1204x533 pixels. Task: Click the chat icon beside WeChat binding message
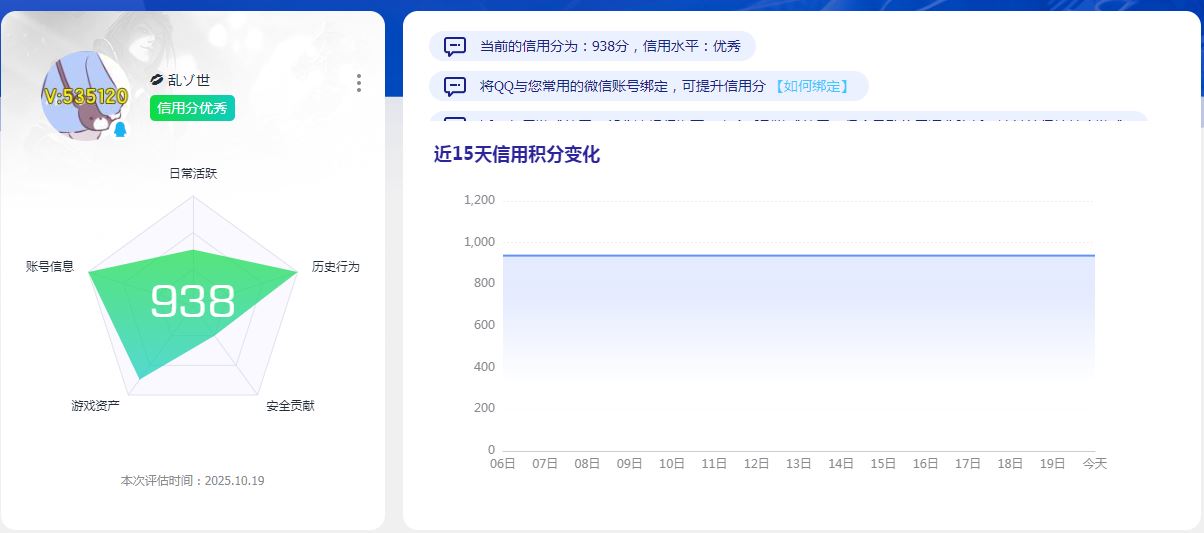455,86
